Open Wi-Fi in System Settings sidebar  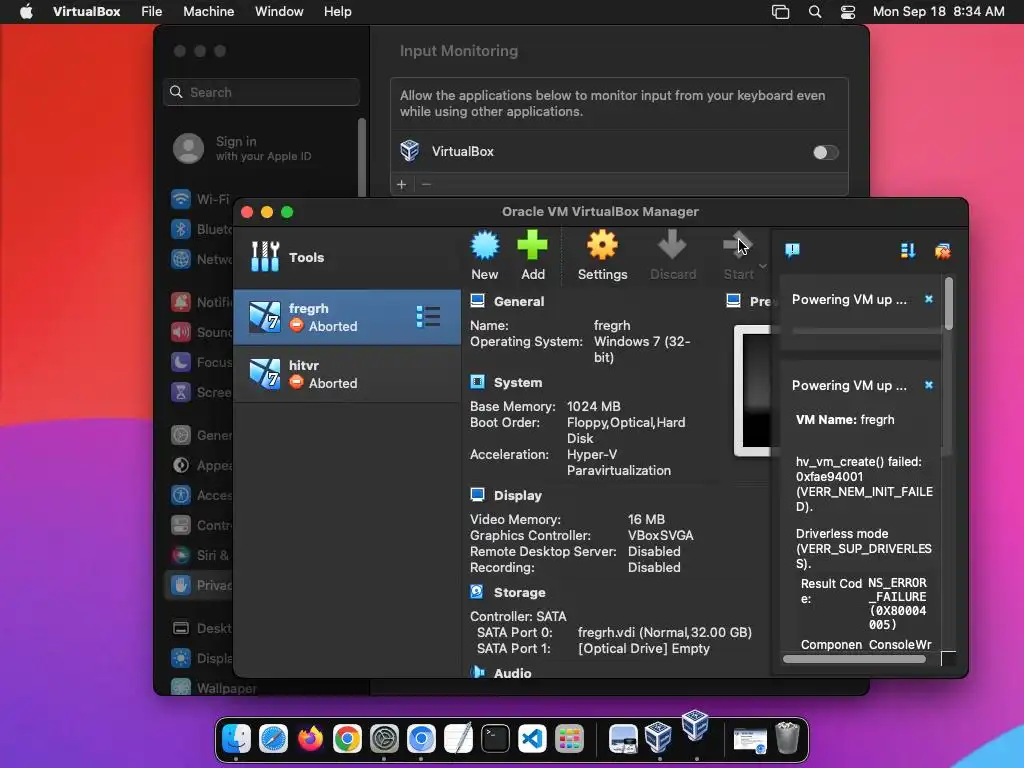[x=181, y=199]
